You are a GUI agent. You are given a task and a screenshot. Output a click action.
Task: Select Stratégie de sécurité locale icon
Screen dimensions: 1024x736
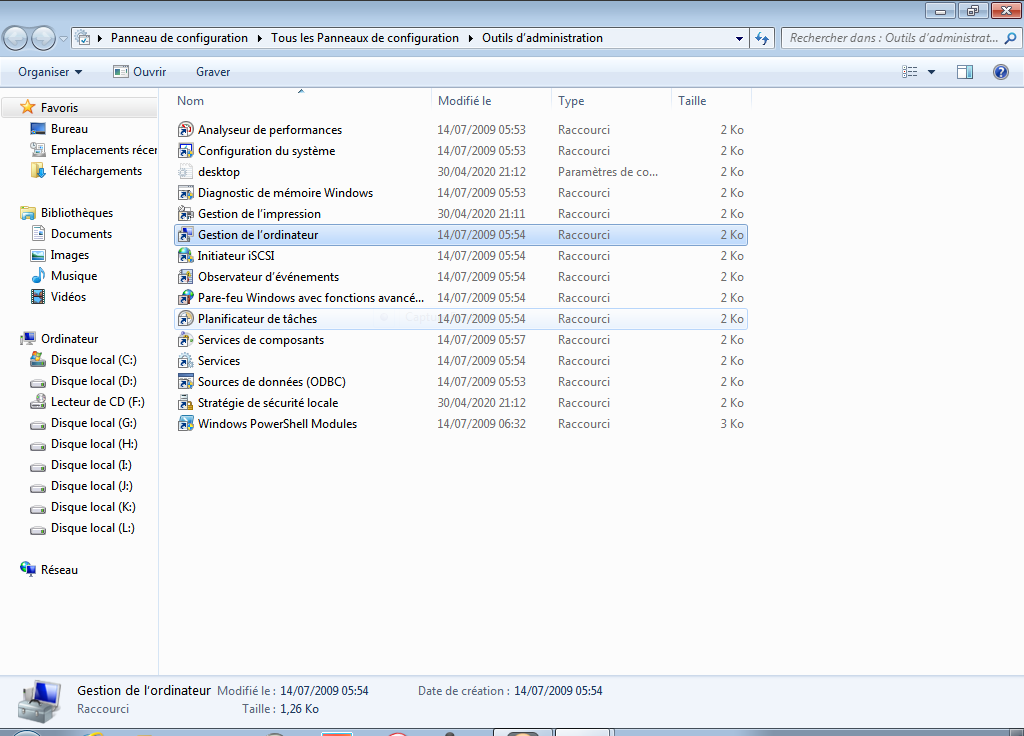(x=185, y=402)
